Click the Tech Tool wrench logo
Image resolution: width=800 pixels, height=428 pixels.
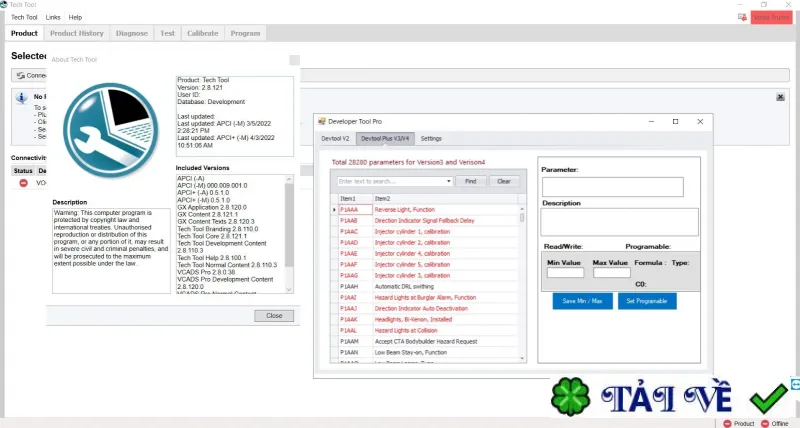pyautogui.click(x=111, y=131)
